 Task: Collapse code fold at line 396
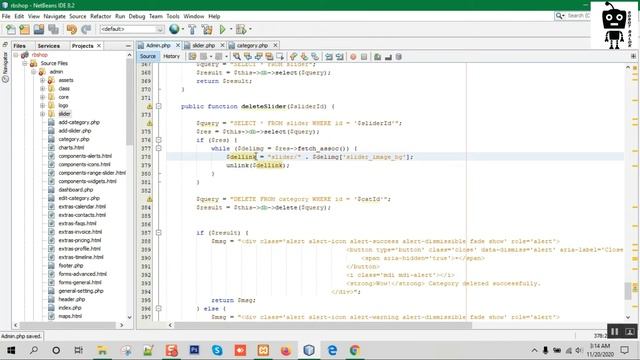pyautogui.click(x=159, y=309)
